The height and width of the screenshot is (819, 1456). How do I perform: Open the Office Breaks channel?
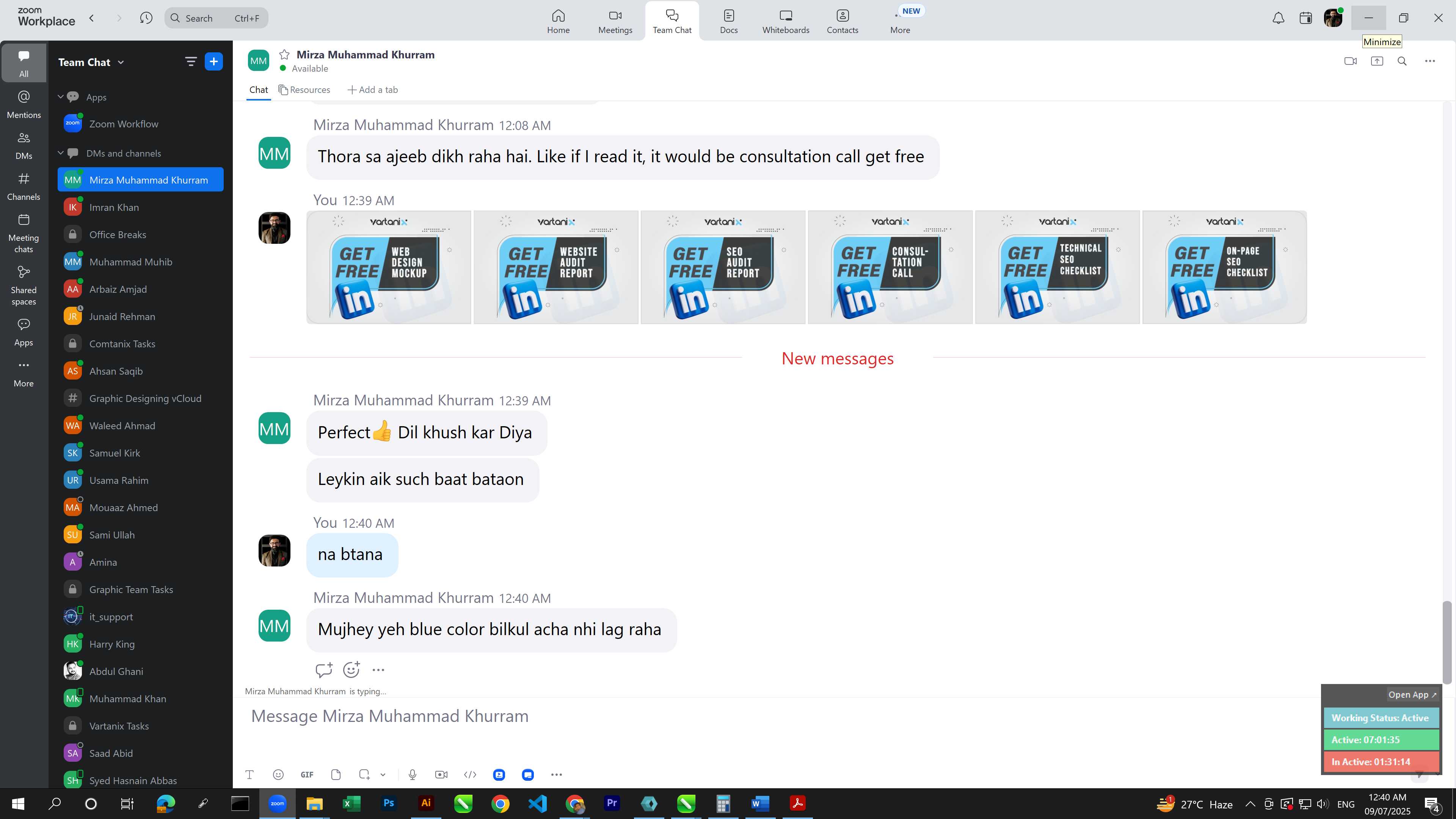pyautogui.click(x=141, y=235)
